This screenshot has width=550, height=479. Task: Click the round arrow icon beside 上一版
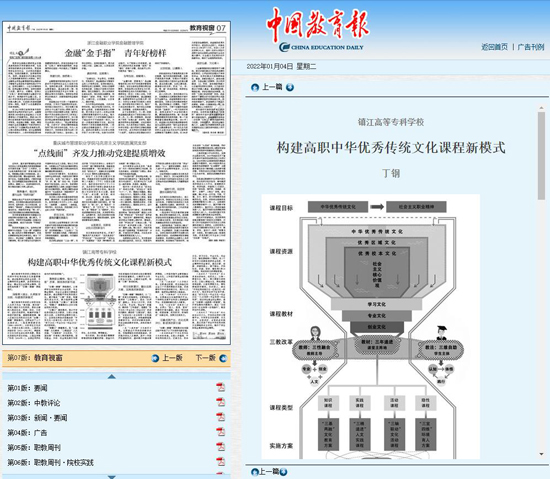pos(155,358)
